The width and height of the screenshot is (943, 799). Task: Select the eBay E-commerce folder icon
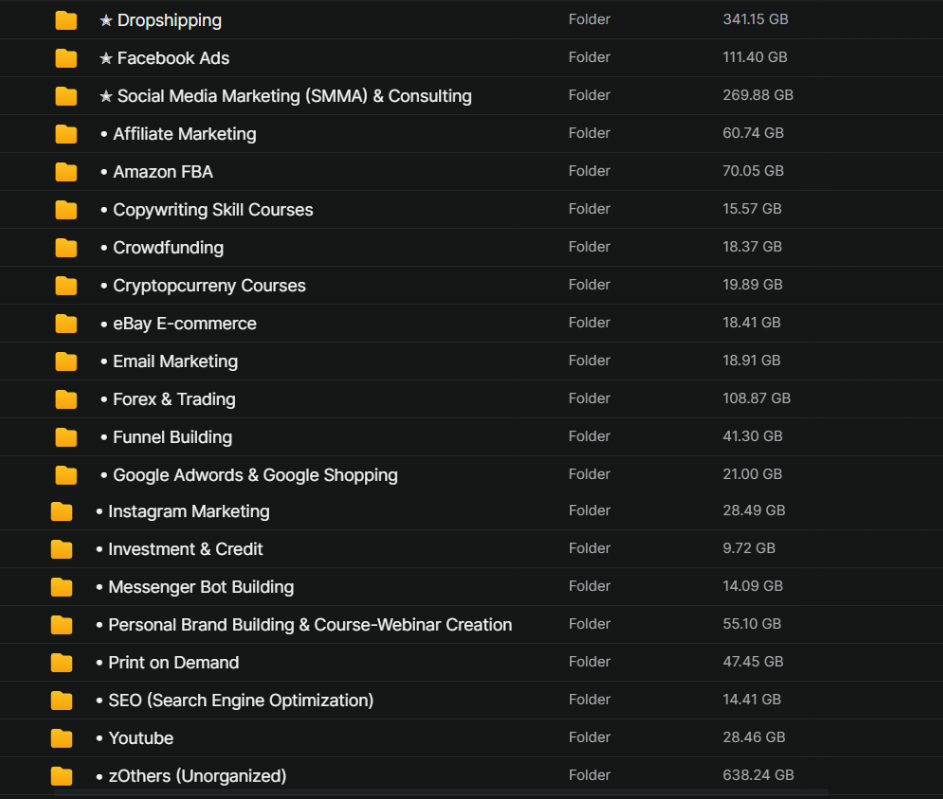[x=66, y=324]
